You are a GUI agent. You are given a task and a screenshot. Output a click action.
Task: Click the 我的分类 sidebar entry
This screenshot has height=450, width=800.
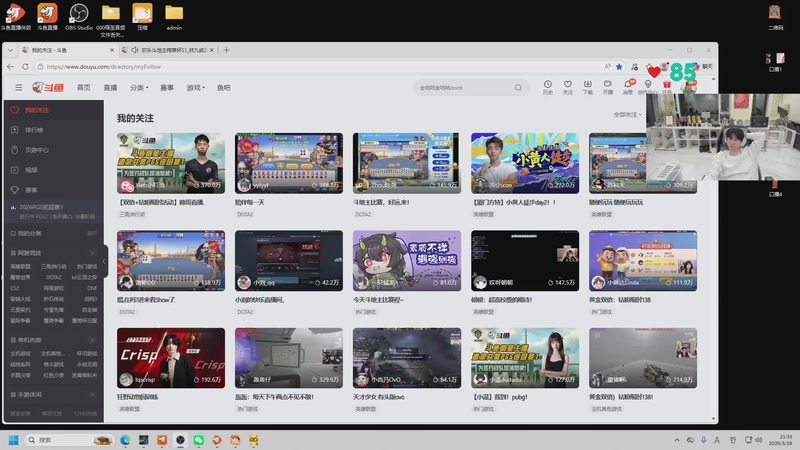pyautogui.click(x=30, y=233)
